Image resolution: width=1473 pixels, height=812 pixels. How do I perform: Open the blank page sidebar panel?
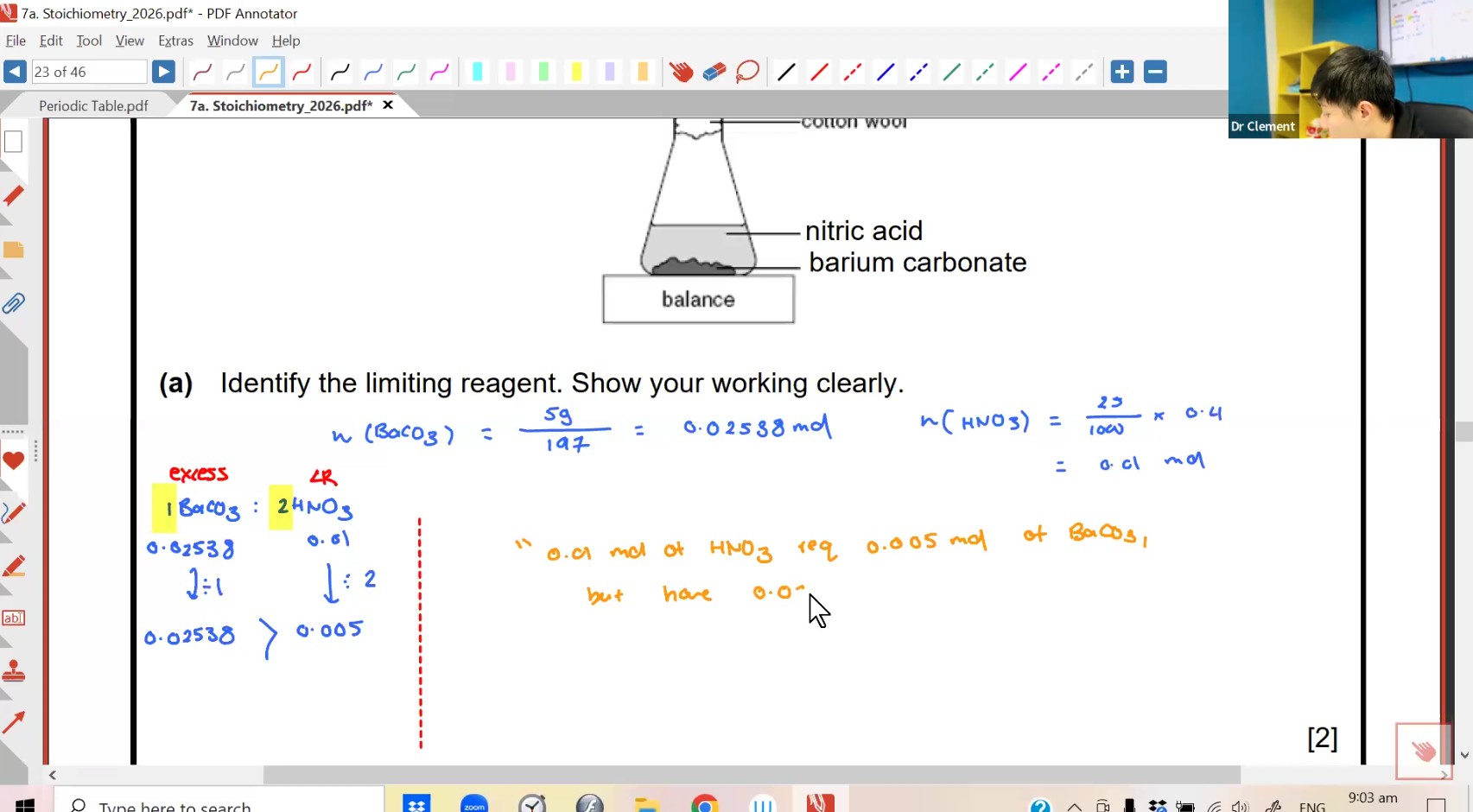13,142
